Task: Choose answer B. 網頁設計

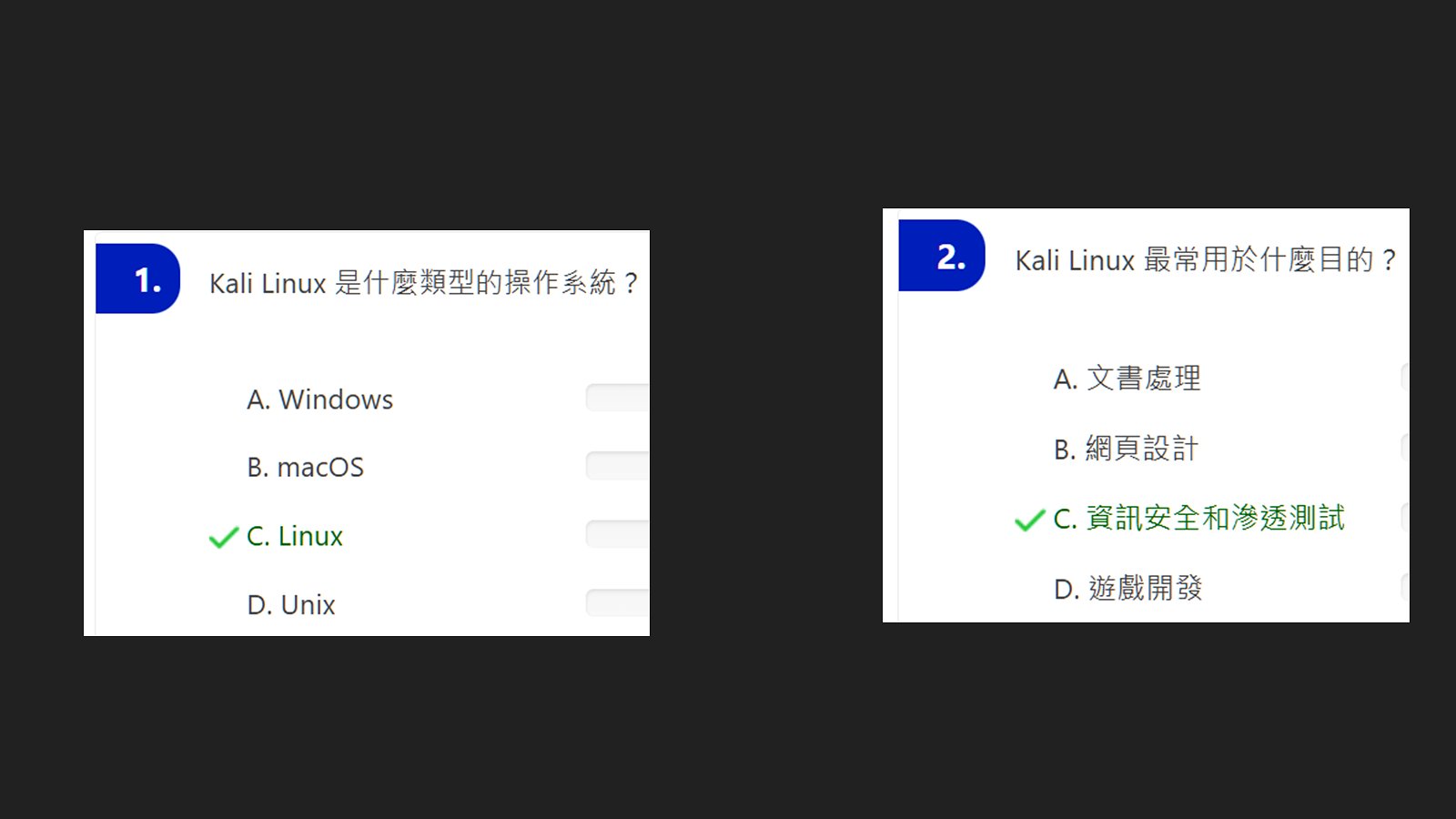Action: pyautogui.click(x=1126, y=449)
